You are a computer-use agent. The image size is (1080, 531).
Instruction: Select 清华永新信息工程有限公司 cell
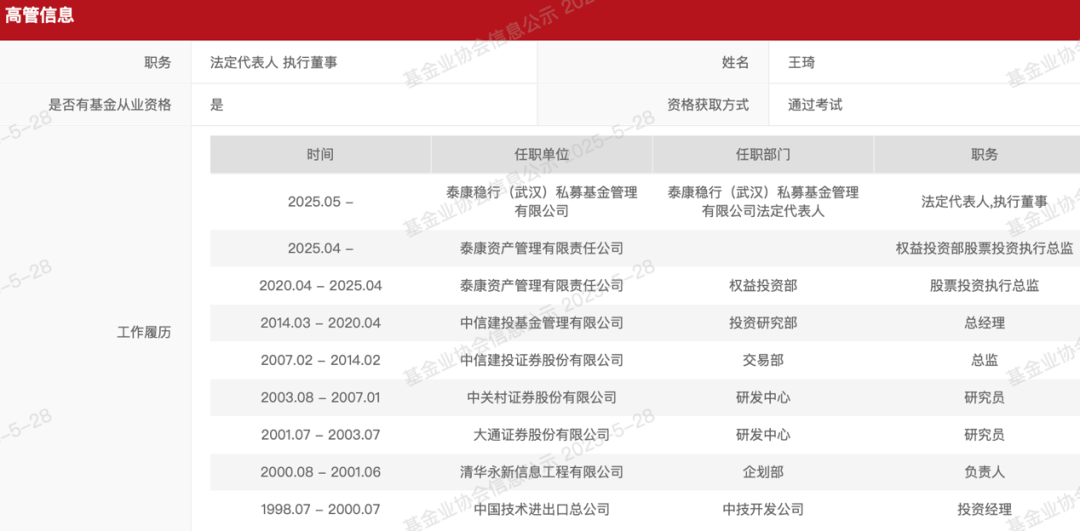point(541,472)
